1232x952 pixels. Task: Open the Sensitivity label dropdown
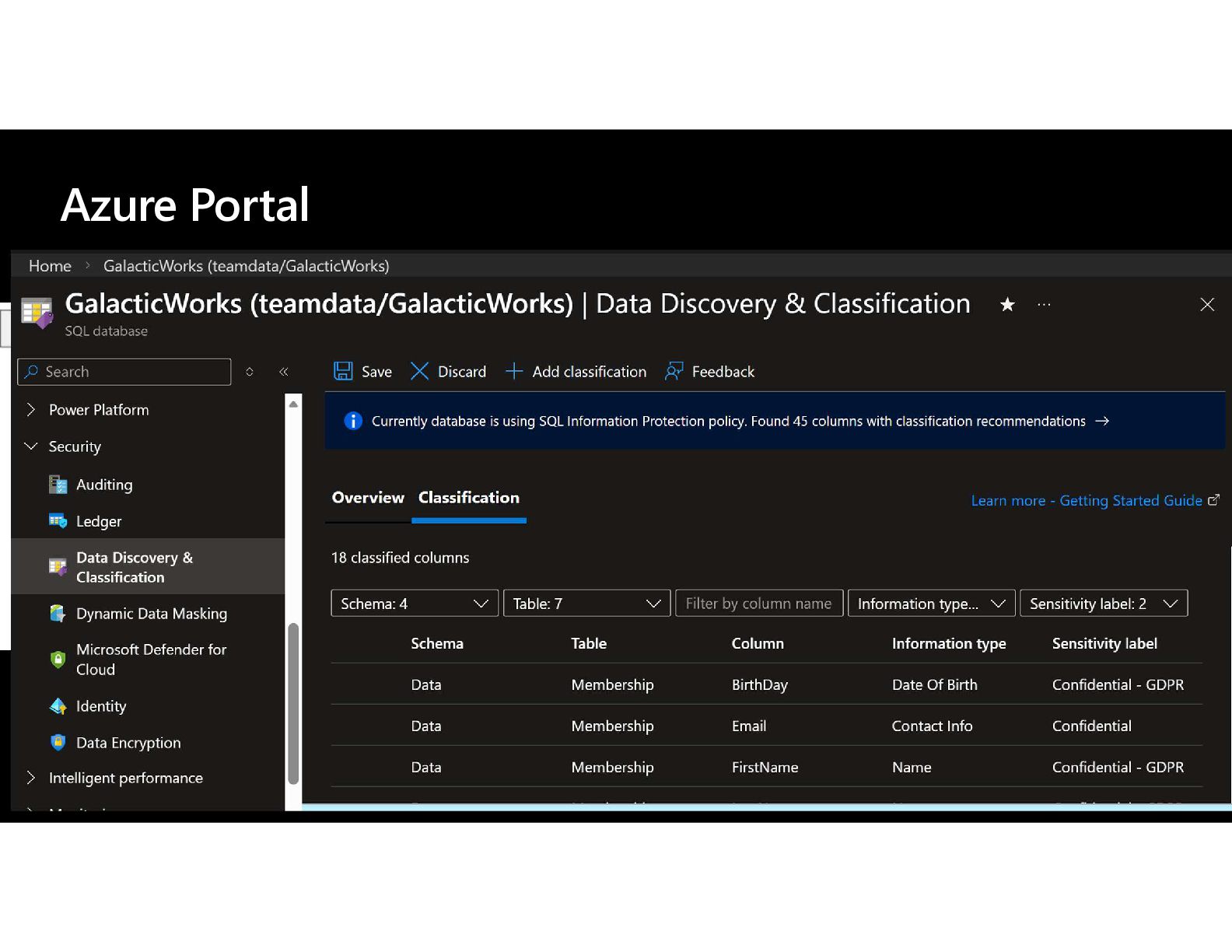(x=1103, y=604)
